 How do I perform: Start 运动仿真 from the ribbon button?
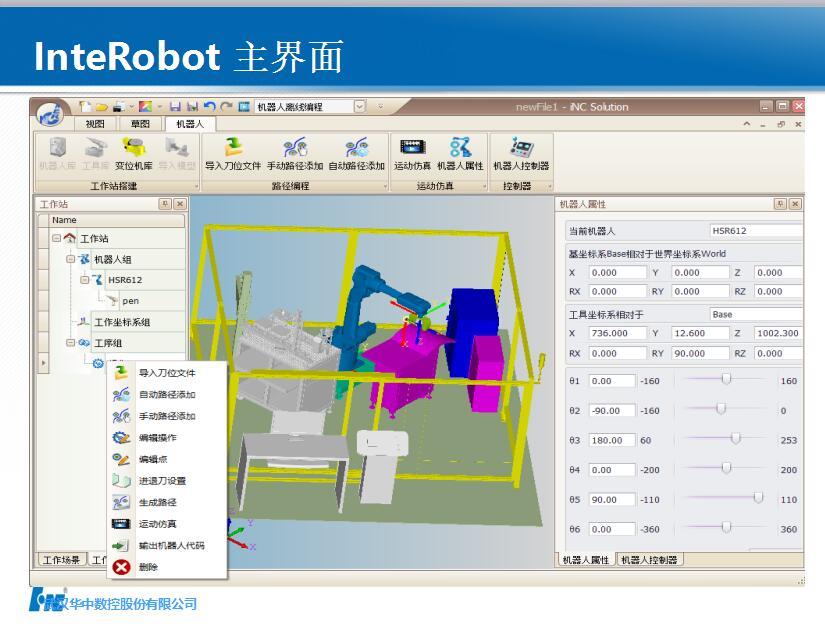click(x=412, y=154)
